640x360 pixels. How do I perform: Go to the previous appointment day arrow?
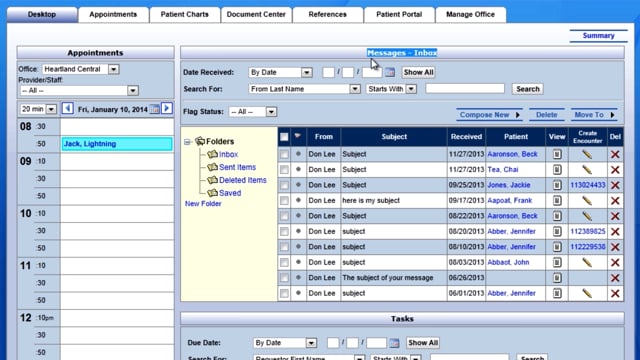coord(67,109)
